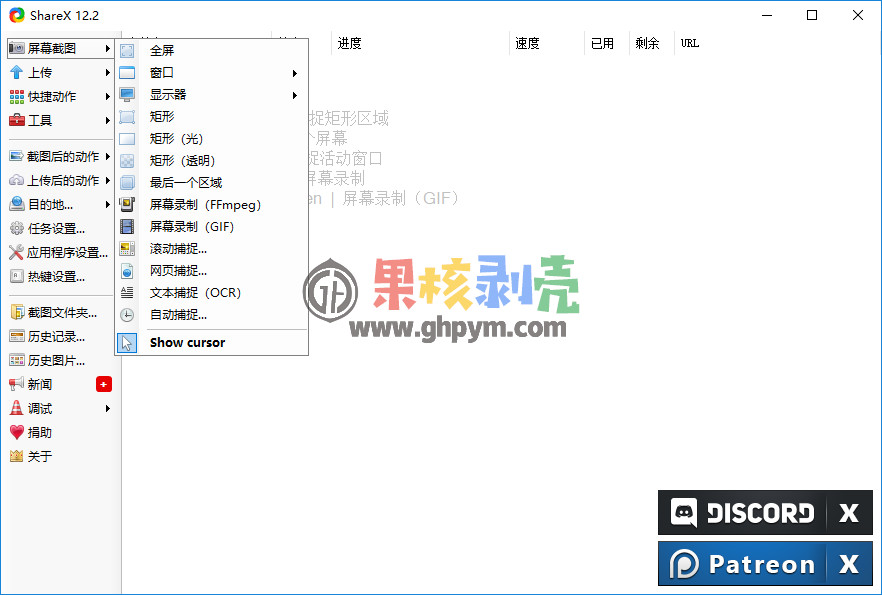
Task: Expand the 显示器 submenu arrow
Action: 295,95
